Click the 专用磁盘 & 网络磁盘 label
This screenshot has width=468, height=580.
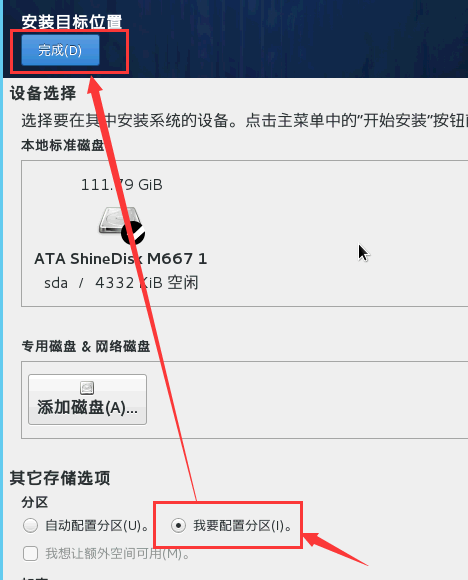pos(86,347)
